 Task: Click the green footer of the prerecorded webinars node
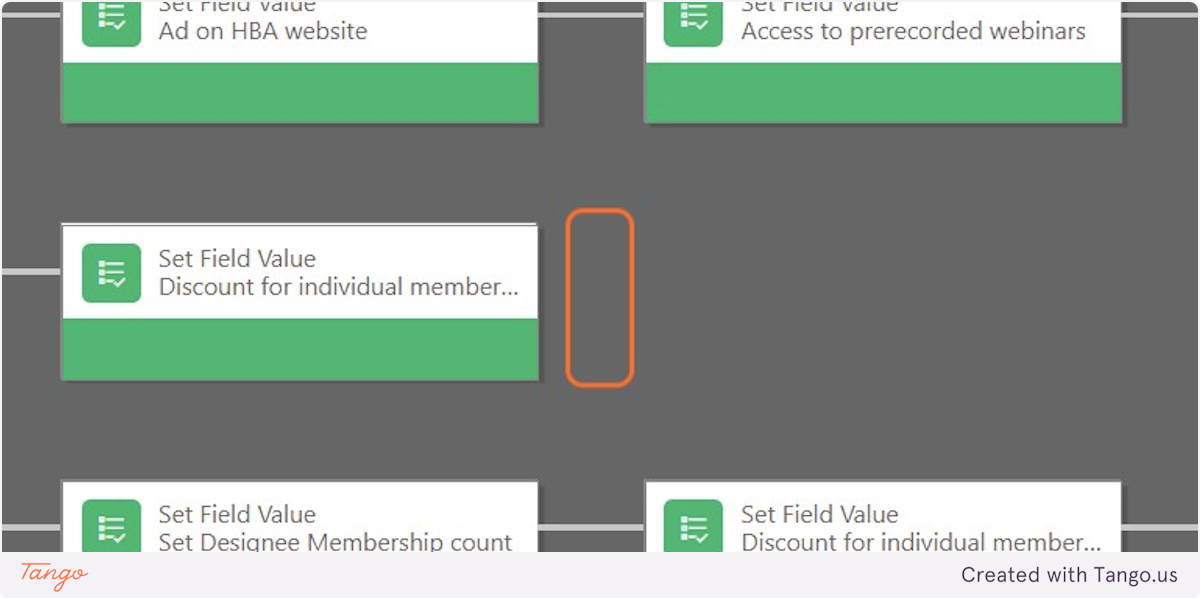point(883,93)
